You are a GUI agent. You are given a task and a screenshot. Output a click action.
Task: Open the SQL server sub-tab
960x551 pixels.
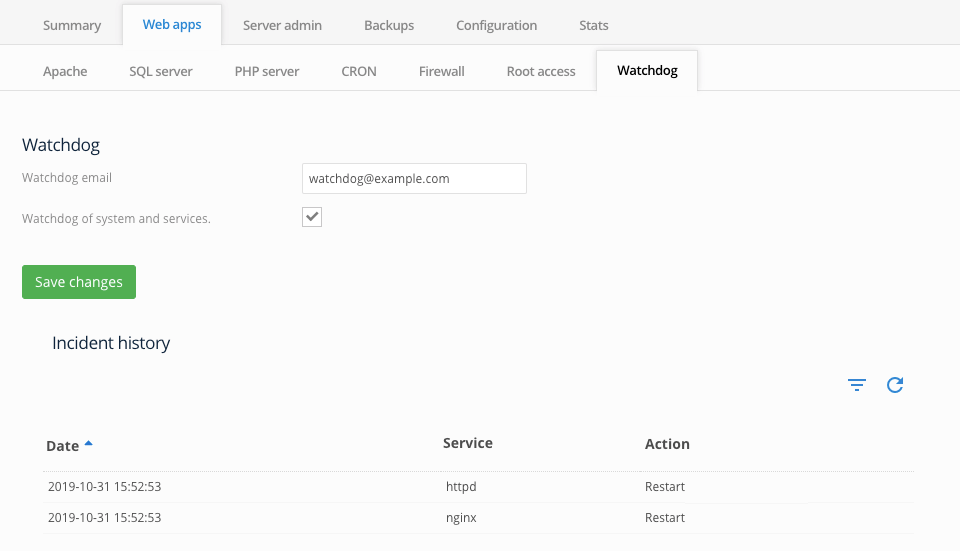(x=161, y=71)
